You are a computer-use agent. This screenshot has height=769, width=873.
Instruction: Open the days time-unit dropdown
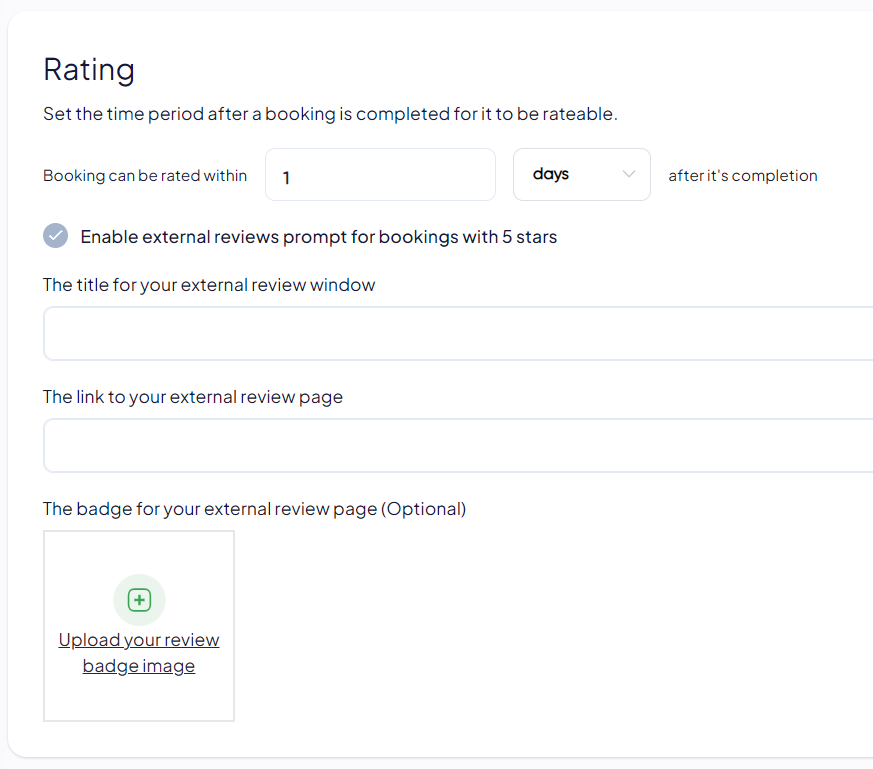point(582,174)
